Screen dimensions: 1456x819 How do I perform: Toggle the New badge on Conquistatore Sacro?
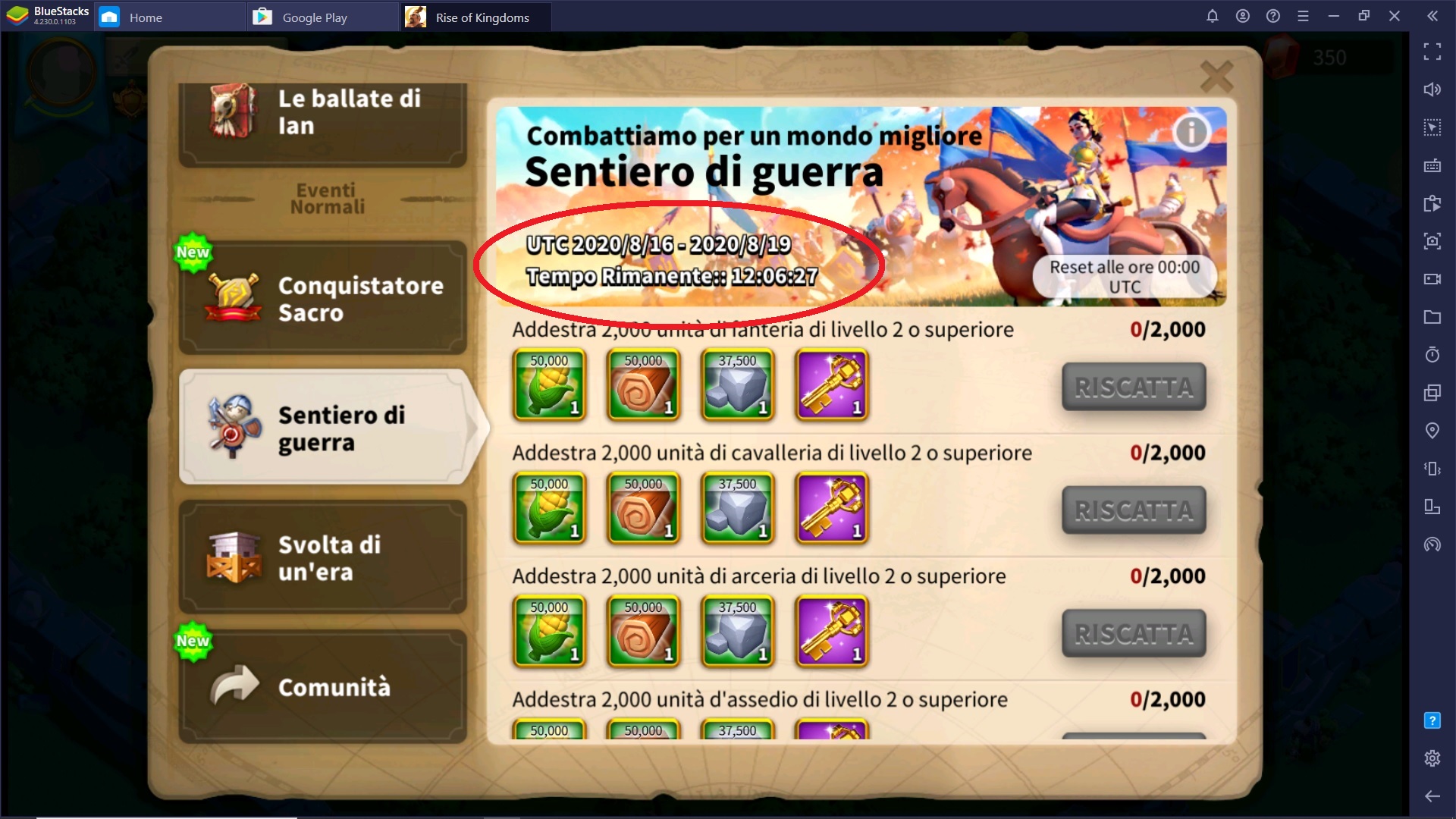tap(193, 253)
